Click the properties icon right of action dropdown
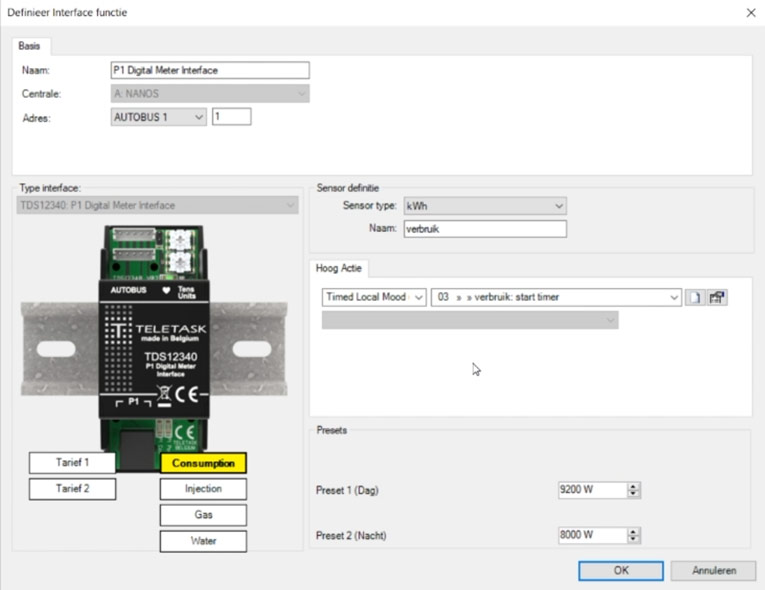 (x=717, y=298)
